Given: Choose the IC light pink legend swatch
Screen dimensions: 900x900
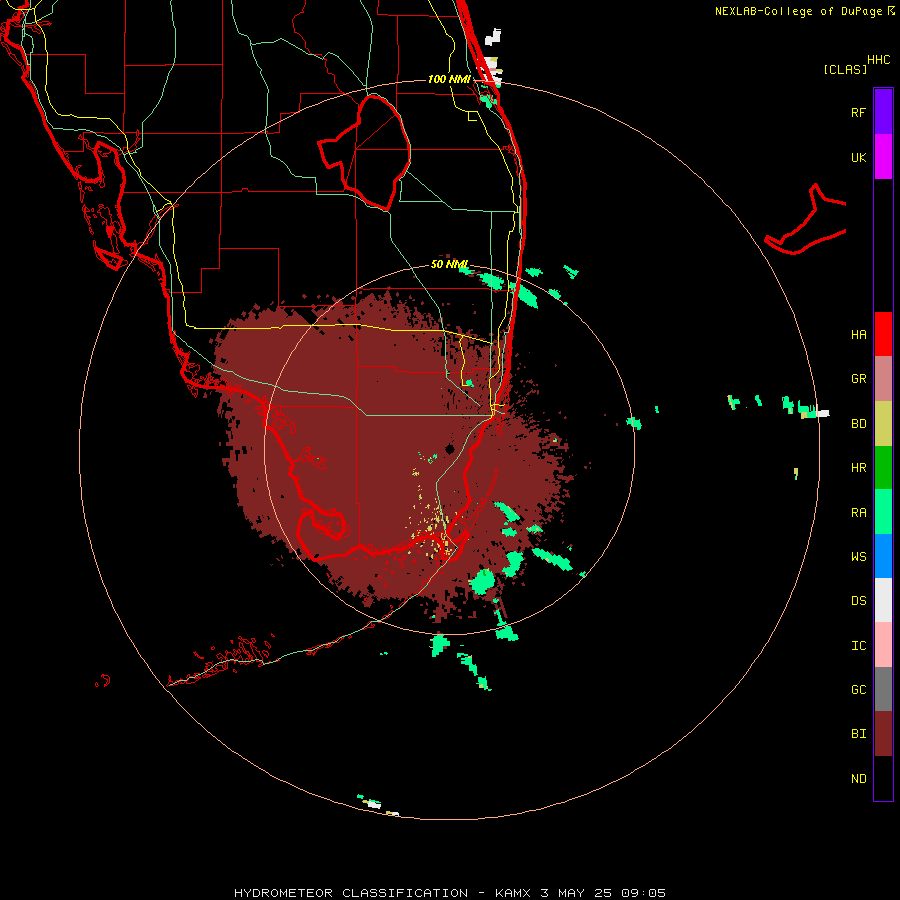Looking at the screenshot, I should (x=883, y=645).
